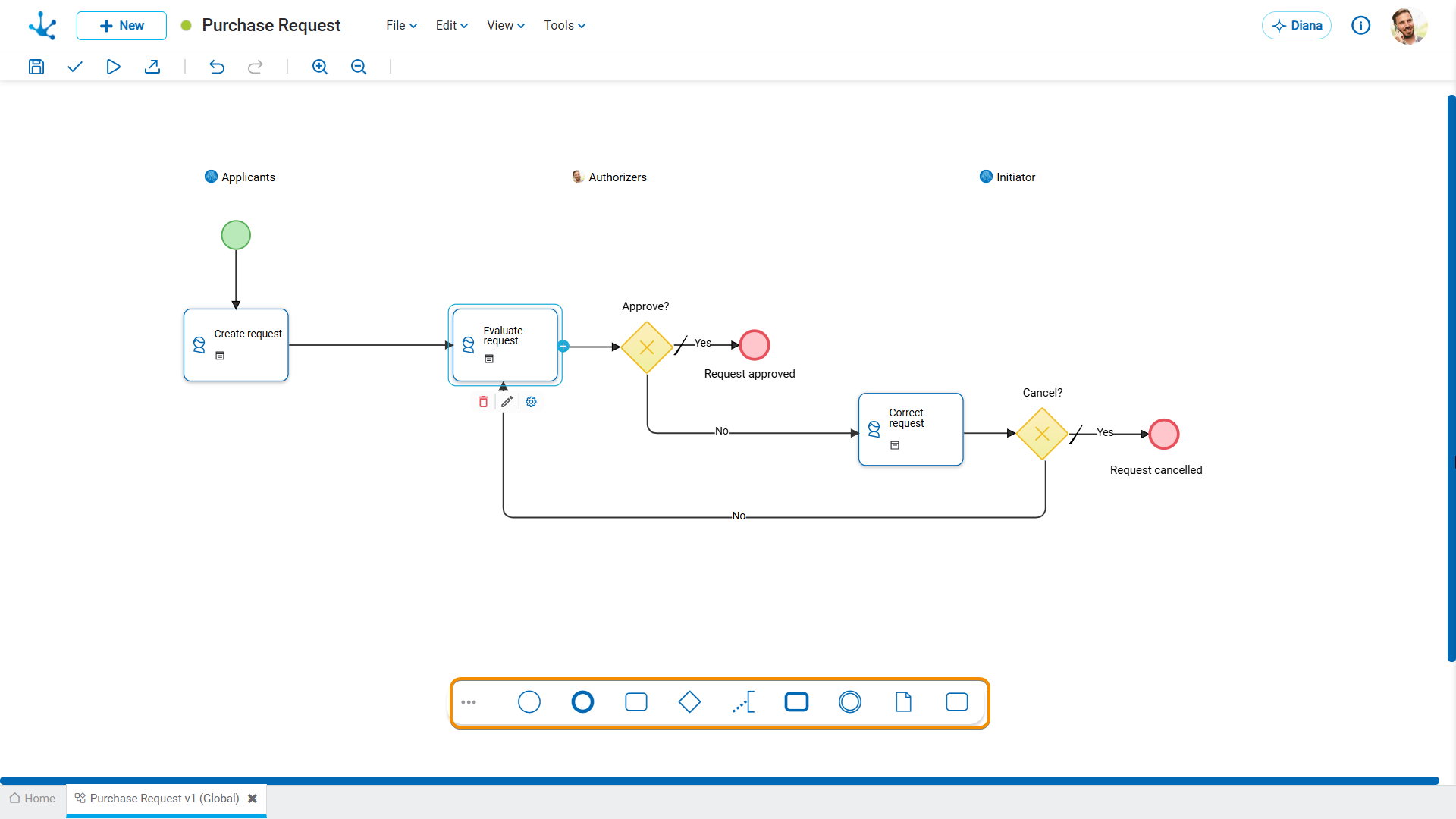Select the text annotation tool in palette
The image size is (1456, 819).
coord(743,702)
